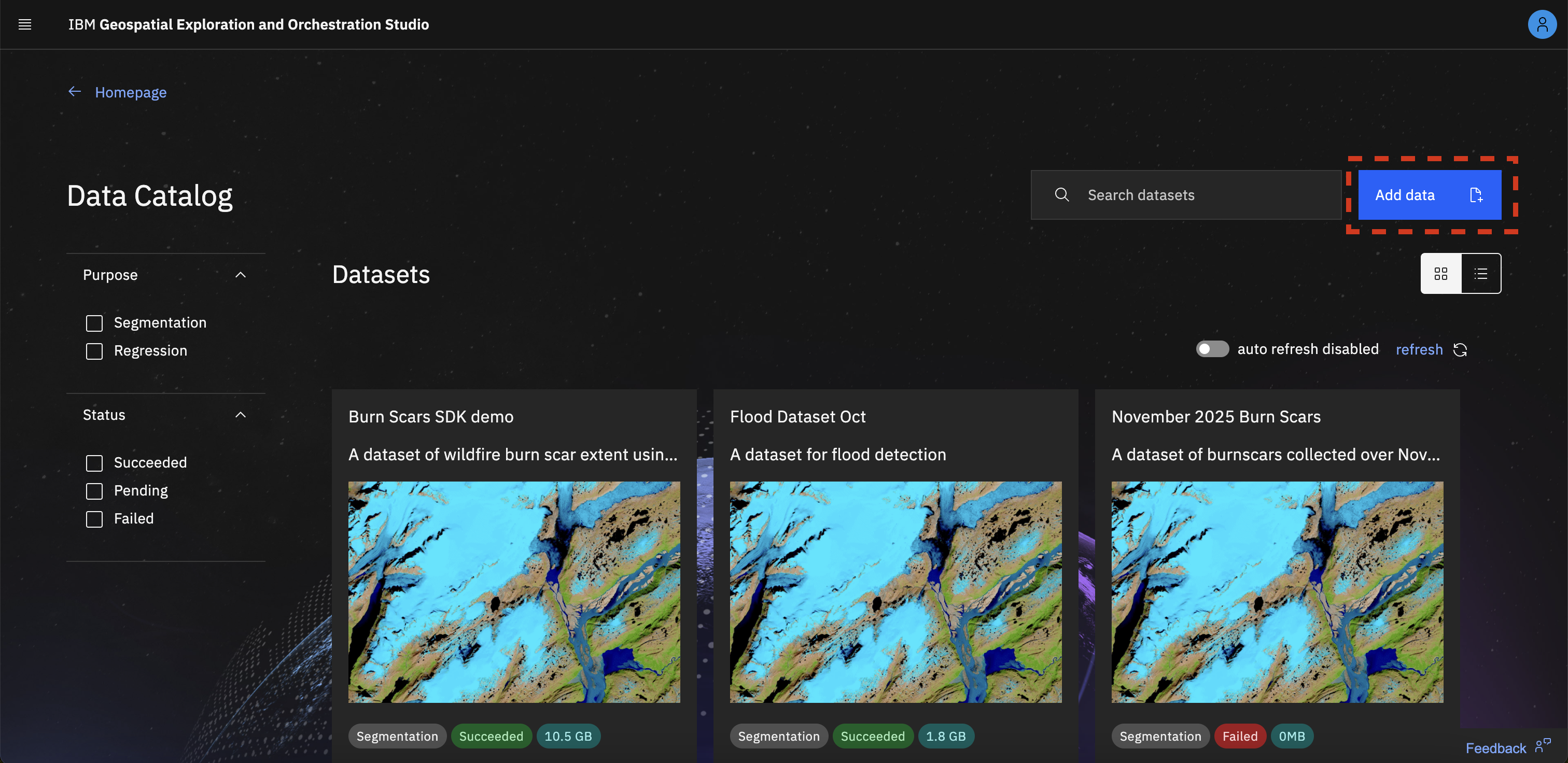Enable the auto refresh toggle
1568x763 pixels.
coord(1212,349)
